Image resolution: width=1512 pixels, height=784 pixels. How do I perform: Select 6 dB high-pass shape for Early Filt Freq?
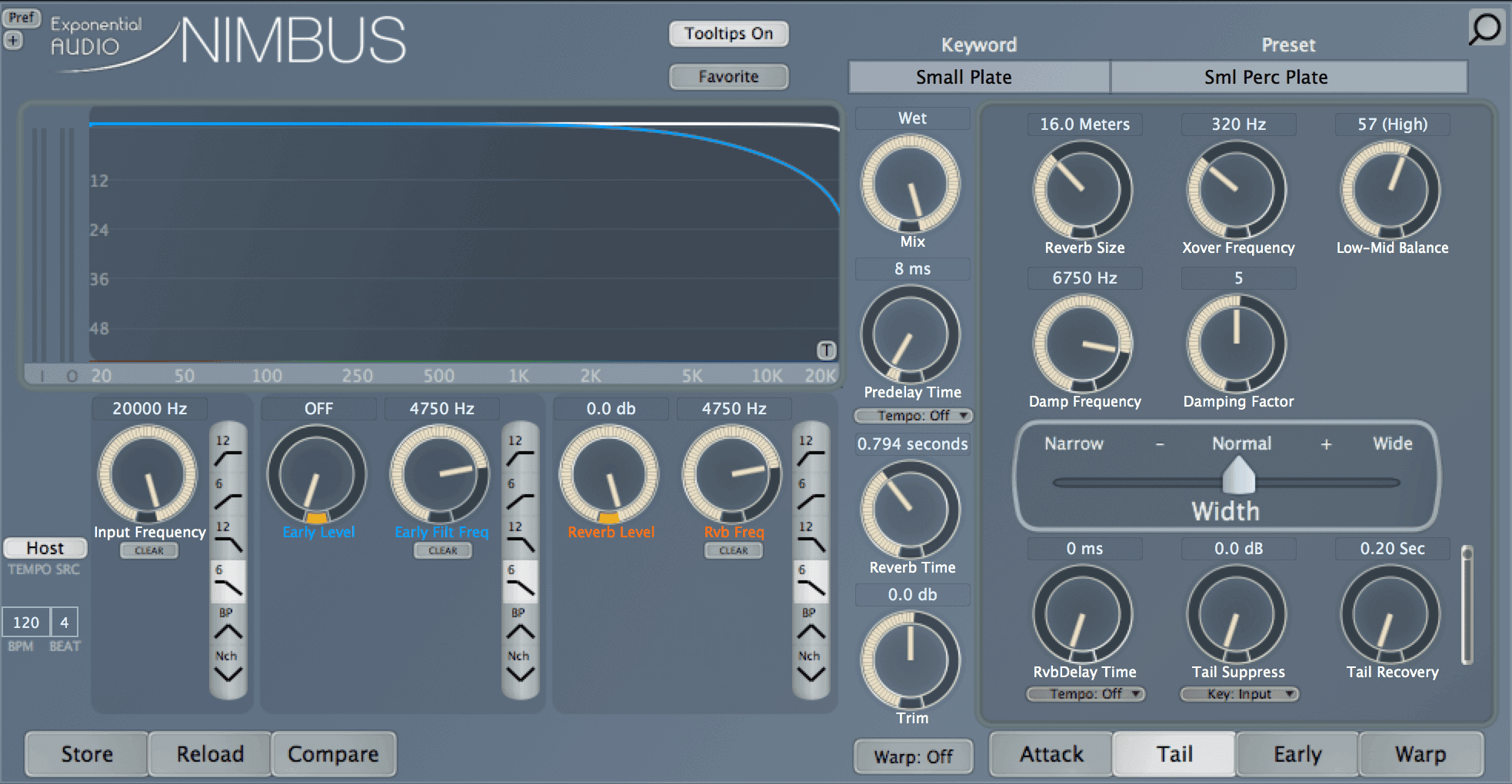[x=521, y=494]
